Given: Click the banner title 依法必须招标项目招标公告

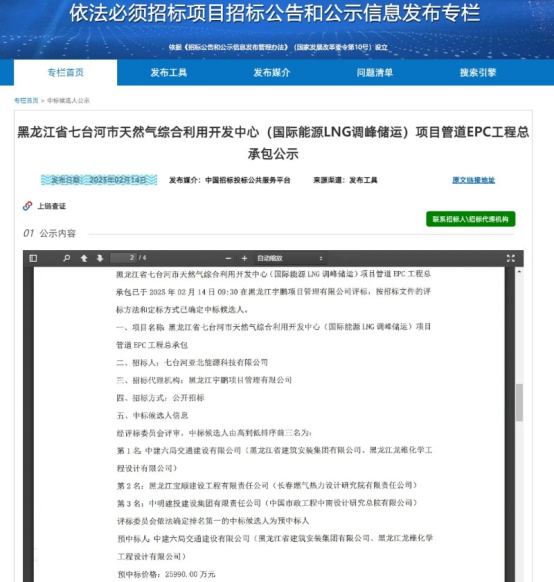Looking at the screenshot, I should tap(275, 13).
